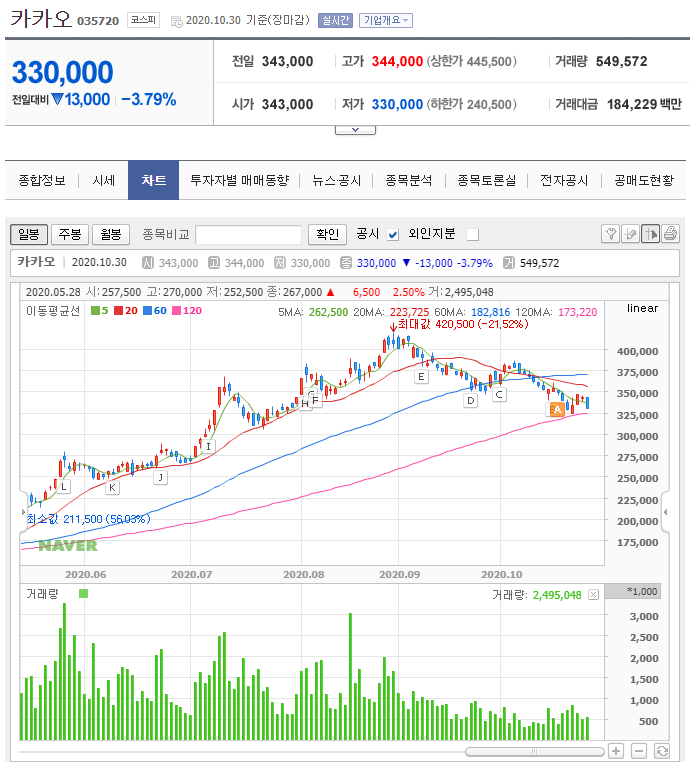This screenshot has width=690, height=762.
Task: Open chart settings wrench icon
Action: [611, 234]
